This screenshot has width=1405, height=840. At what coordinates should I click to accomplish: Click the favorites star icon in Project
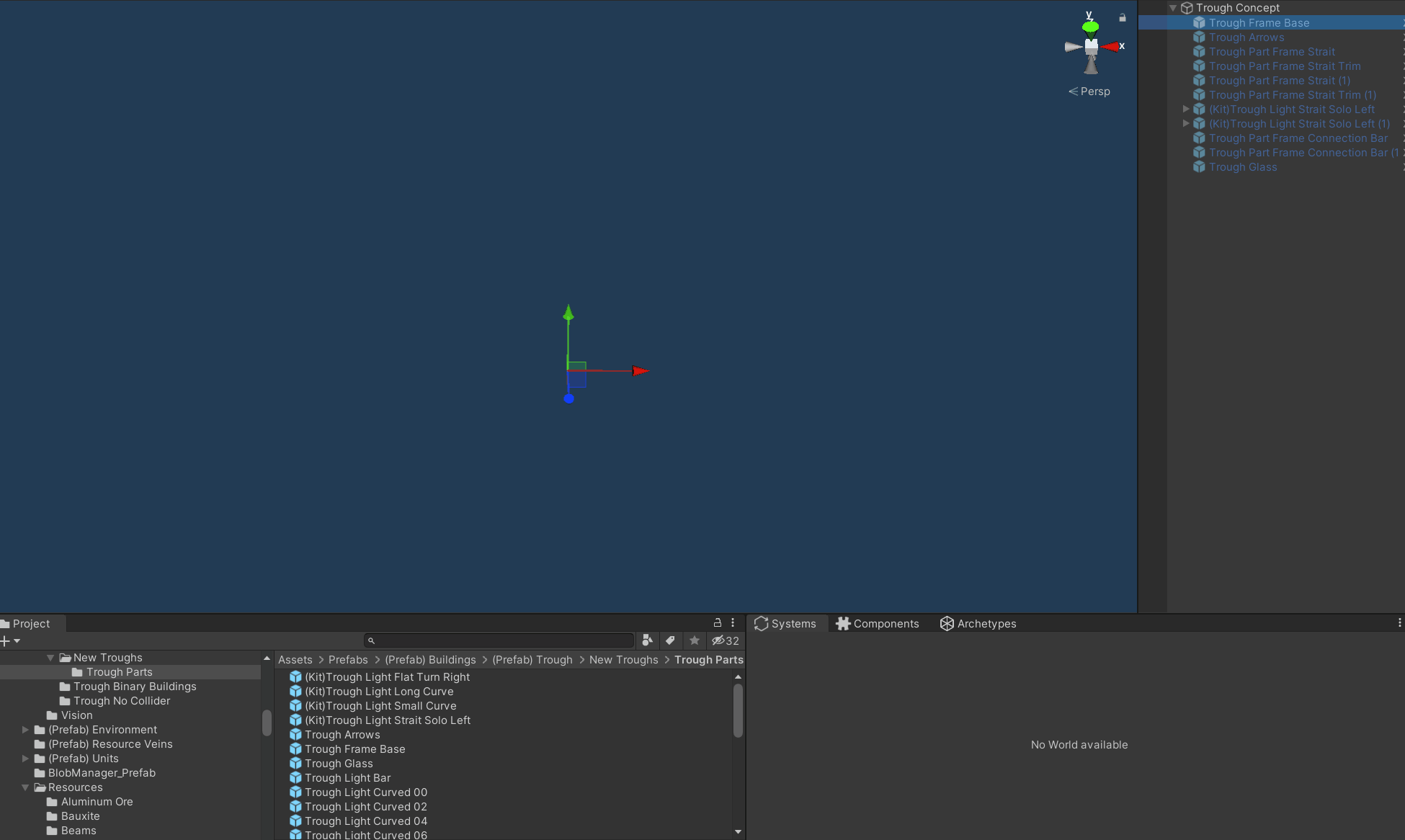tap(694, 640)
